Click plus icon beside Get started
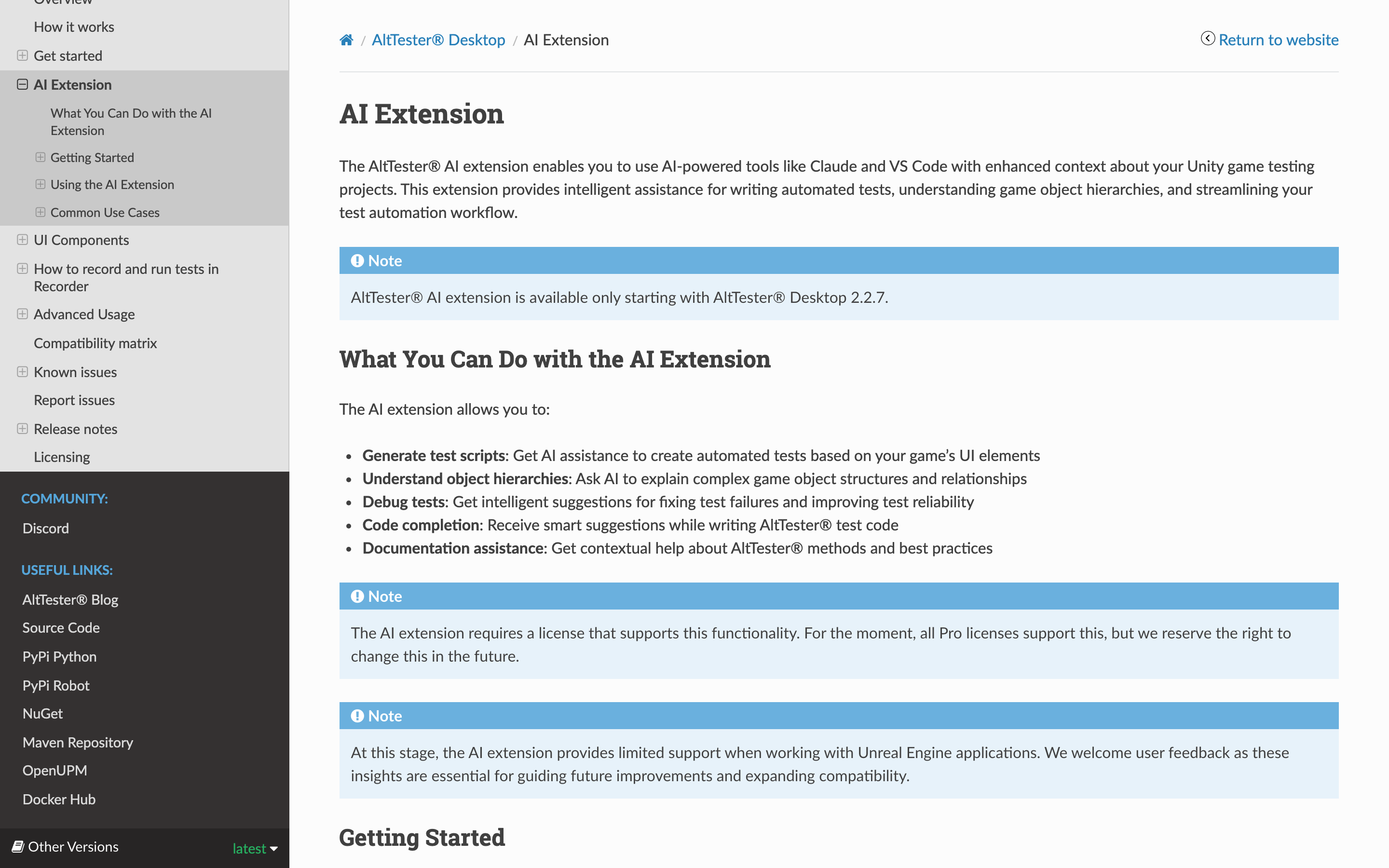 click(22, 55)
